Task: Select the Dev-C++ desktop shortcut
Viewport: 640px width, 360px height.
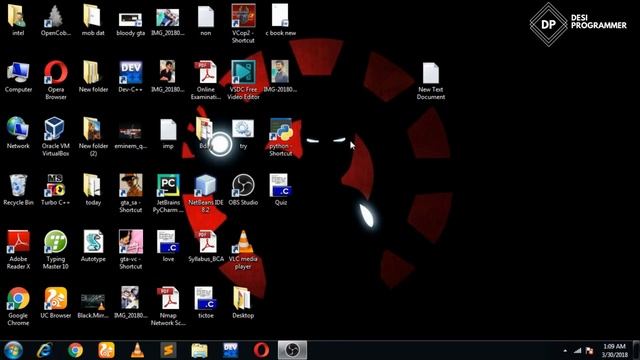Action: tap(130, 73)
